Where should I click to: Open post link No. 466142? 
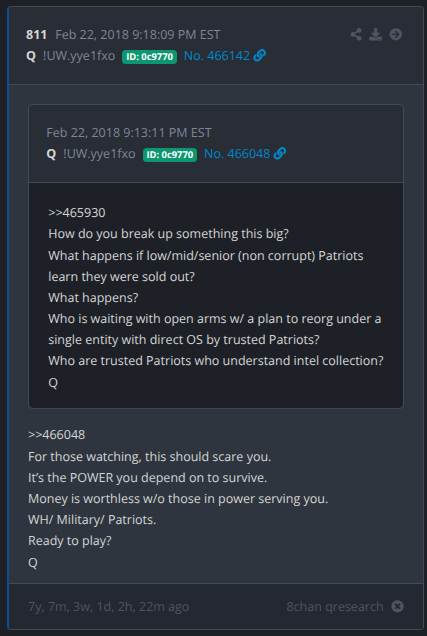217,56
